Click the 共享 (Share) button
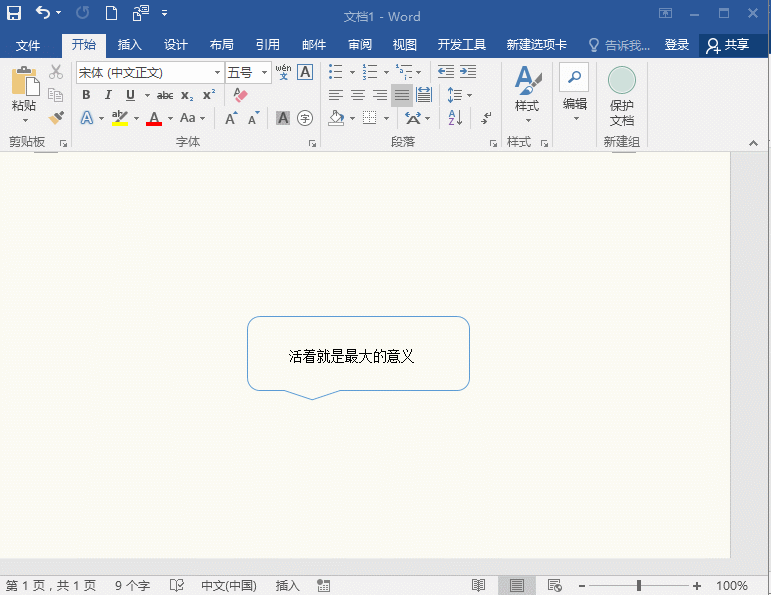The image size is (771, 595). point(728,45)
